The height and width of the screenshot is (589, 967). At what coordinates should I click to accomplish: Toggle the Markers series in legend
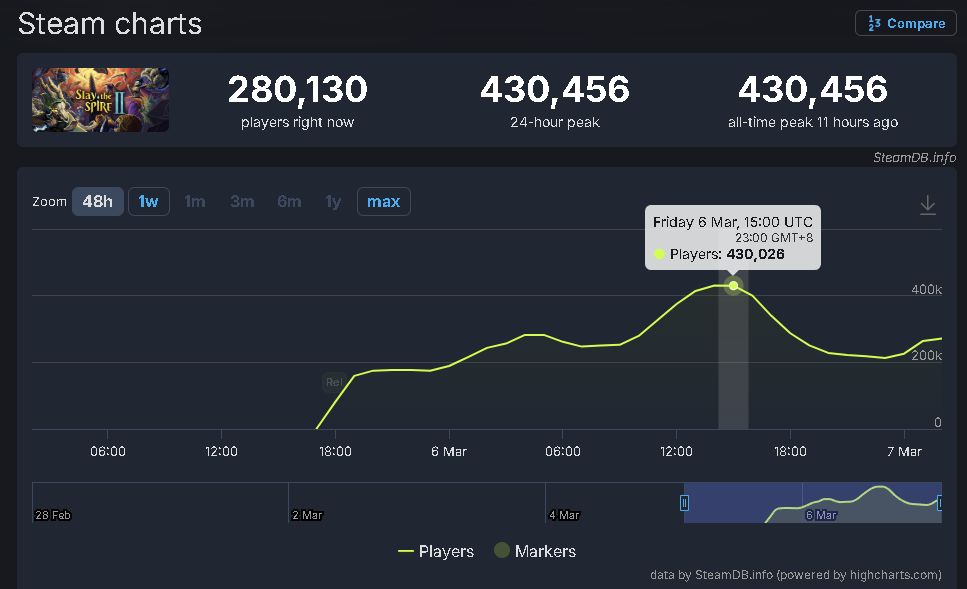click(535, 551)
